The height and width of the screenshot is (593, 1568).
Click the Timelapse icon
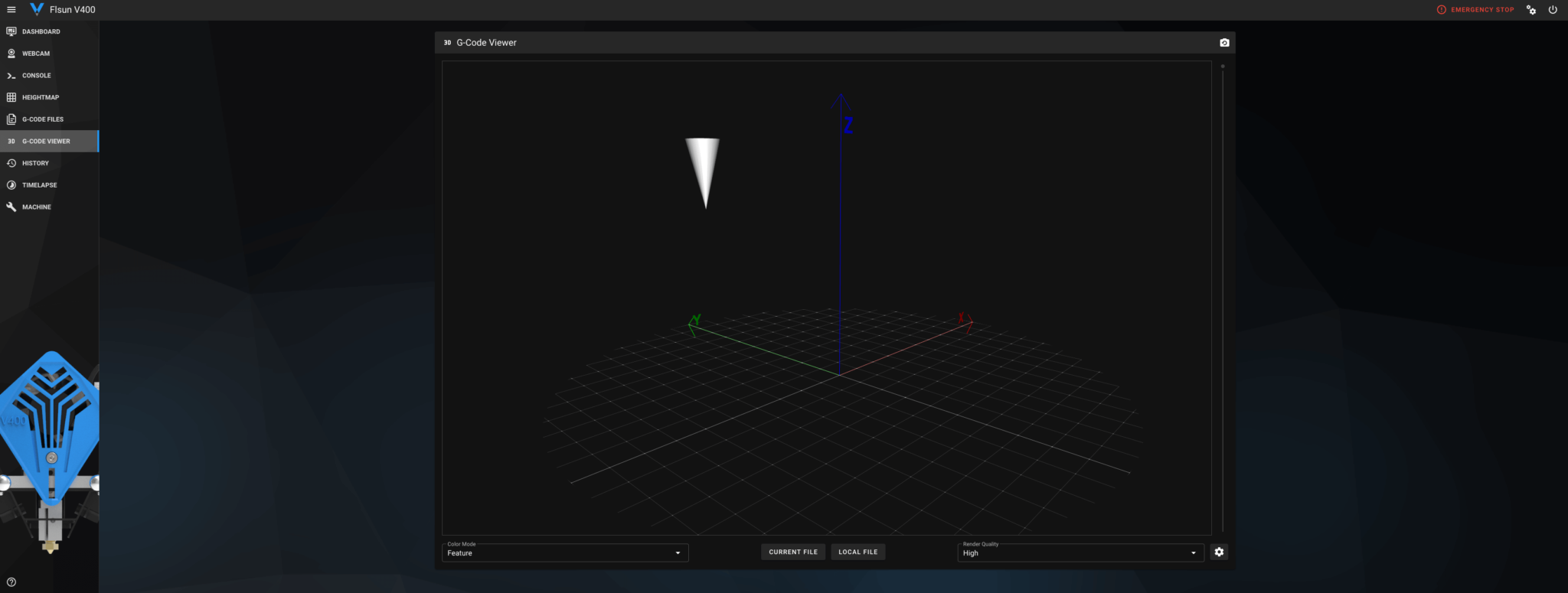(x=11, y=185)
